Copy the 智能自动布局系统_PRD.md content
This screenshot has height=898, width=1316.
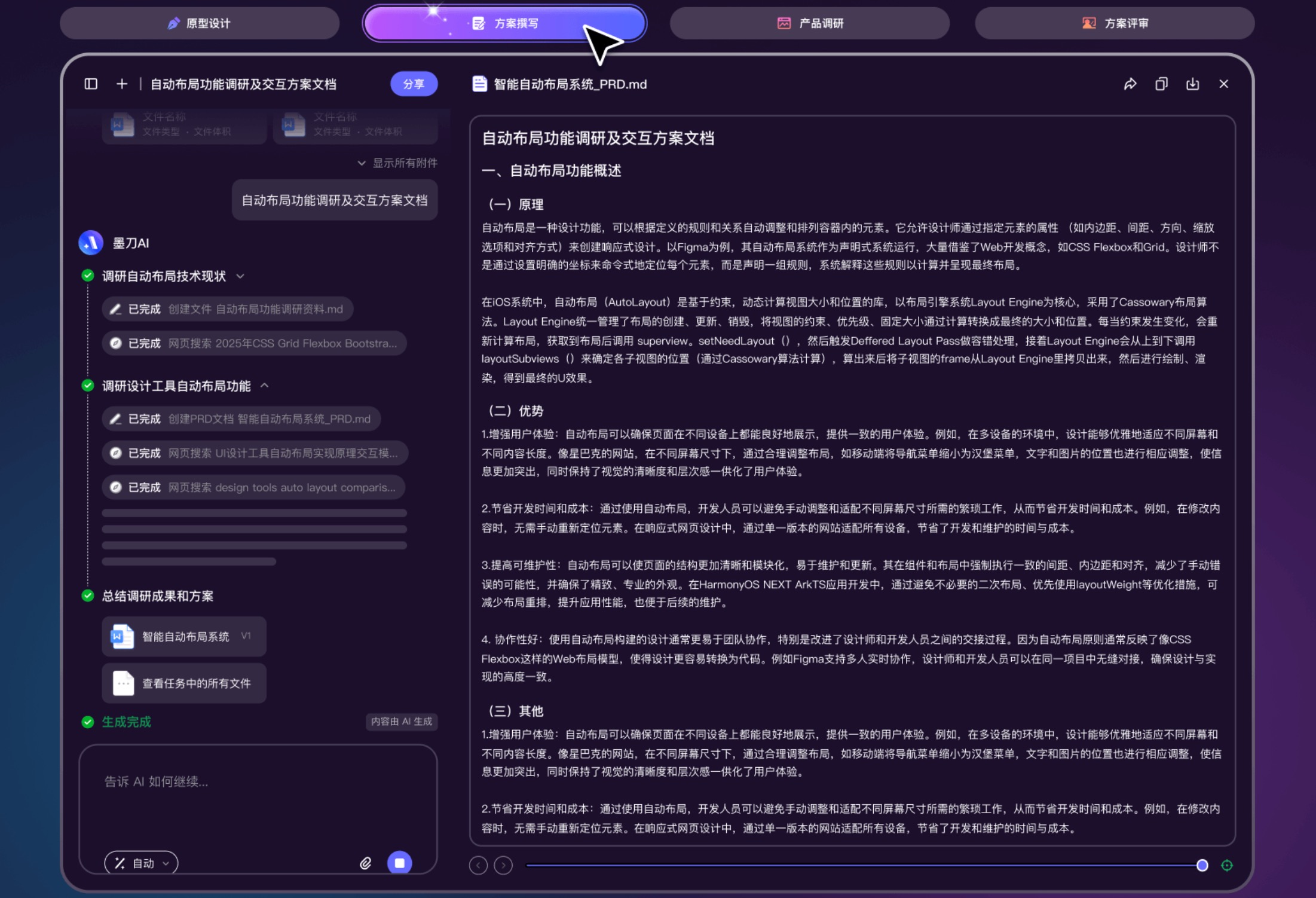1161,84
